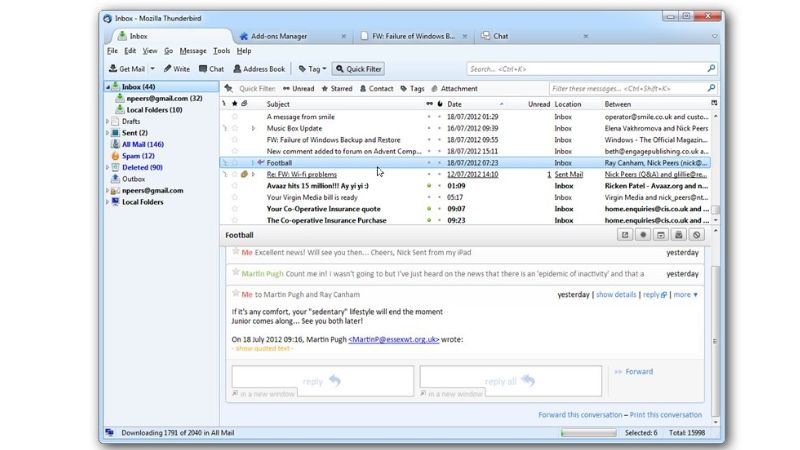800x450 pixels.
Task: Click the junk status column header icon
Action: click(440, 104)
